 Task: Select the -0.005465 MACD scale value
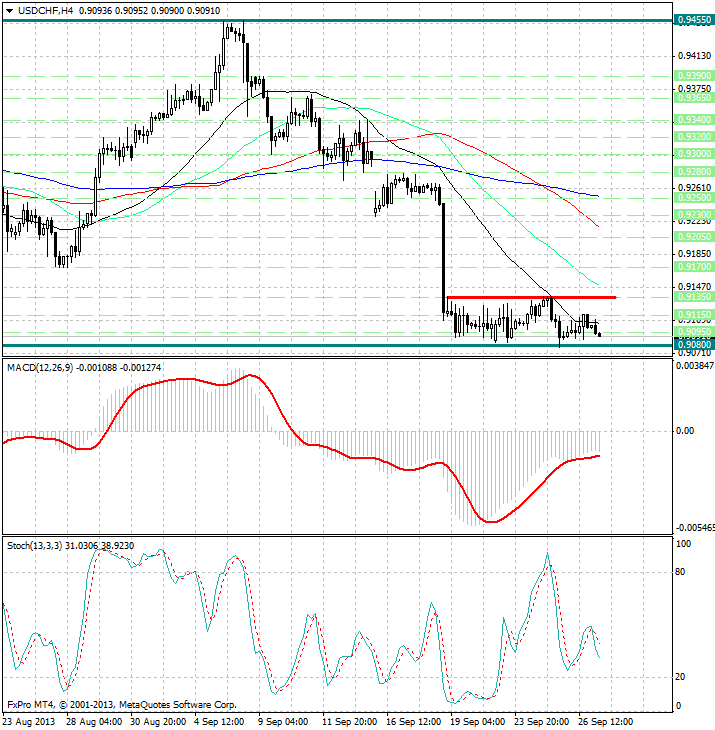click(x=695, y=528)
